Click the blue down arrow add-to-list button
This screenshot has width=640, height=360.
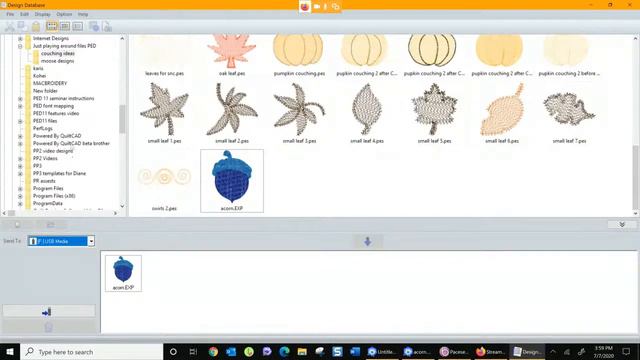[x=367, y=242]
